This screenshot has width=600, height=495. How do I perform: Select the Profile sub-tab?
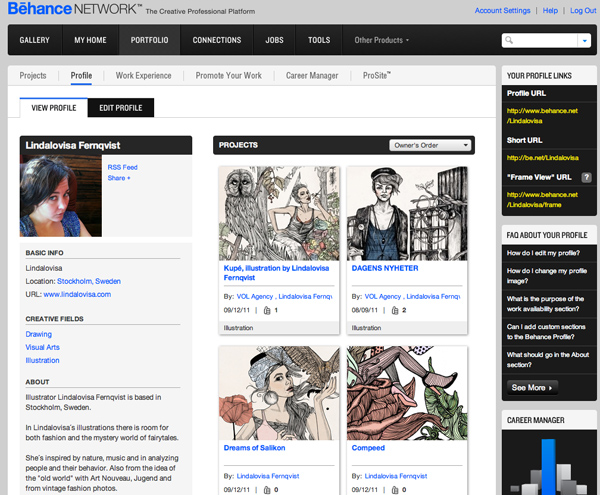point(81,76)
